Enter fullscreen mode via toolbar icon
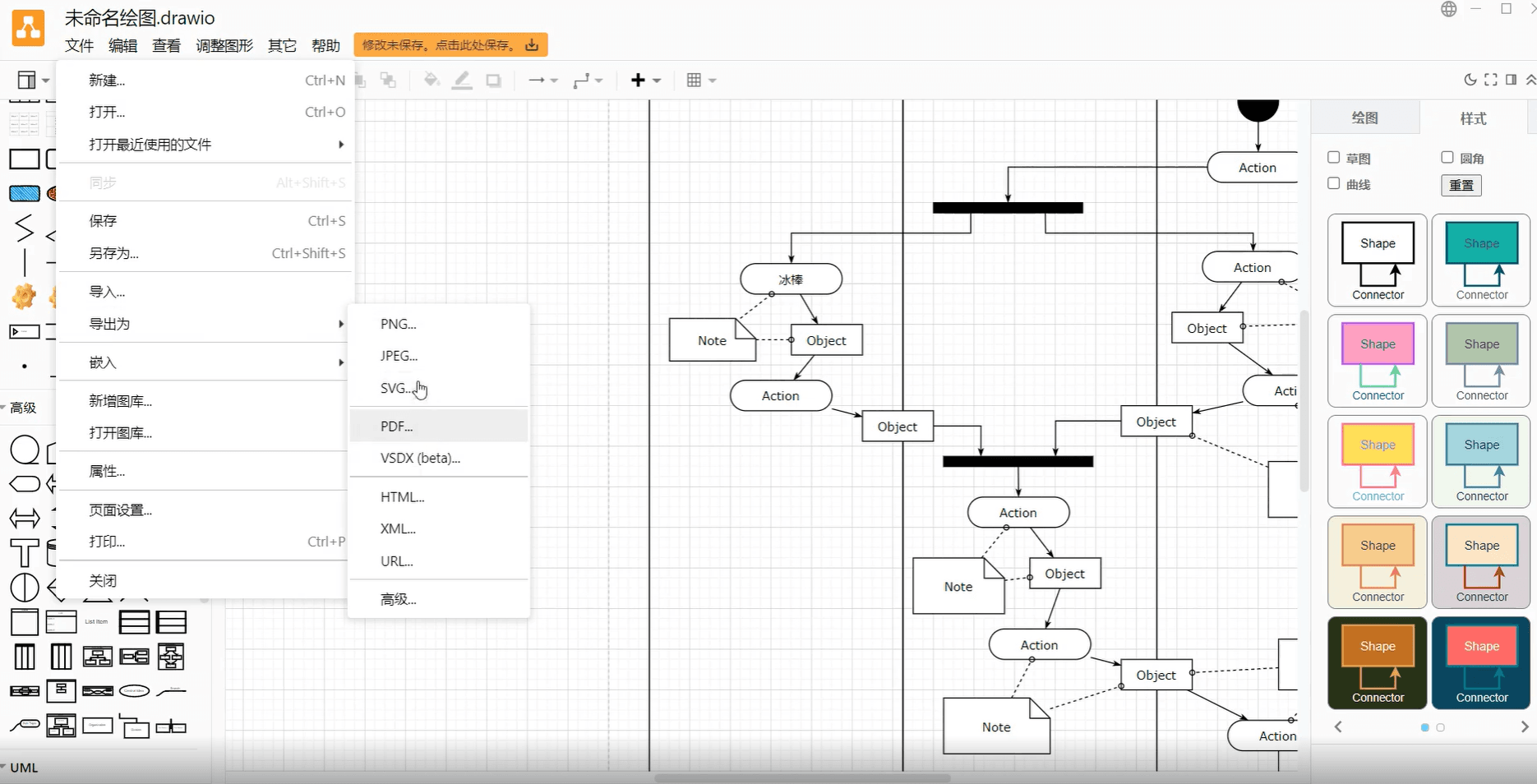 pos(1490,80)
